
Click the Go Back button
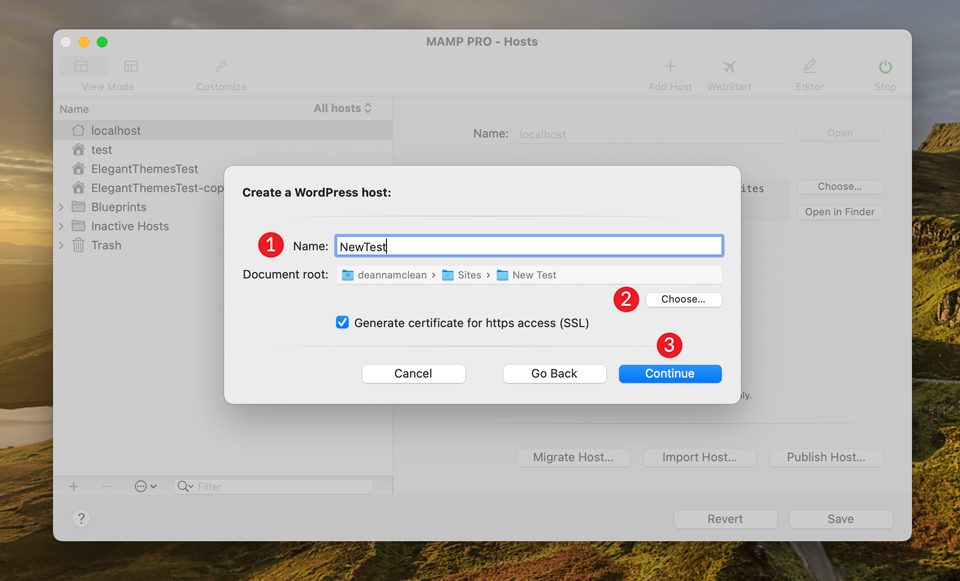[x=554, y=373]
